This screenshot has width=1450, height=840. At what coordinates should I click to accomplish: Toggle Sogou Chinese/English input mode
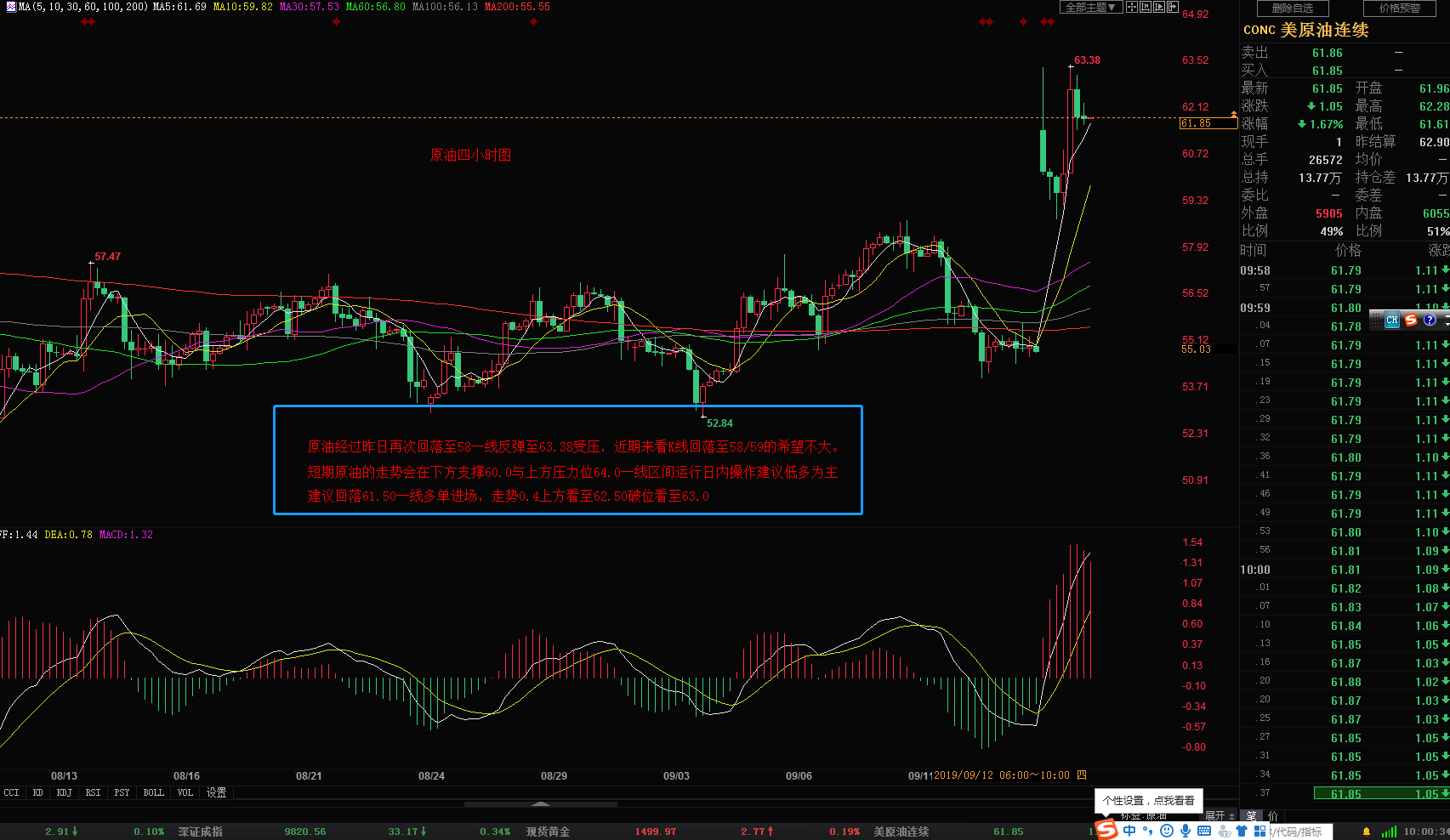(x=1129, y=831)
